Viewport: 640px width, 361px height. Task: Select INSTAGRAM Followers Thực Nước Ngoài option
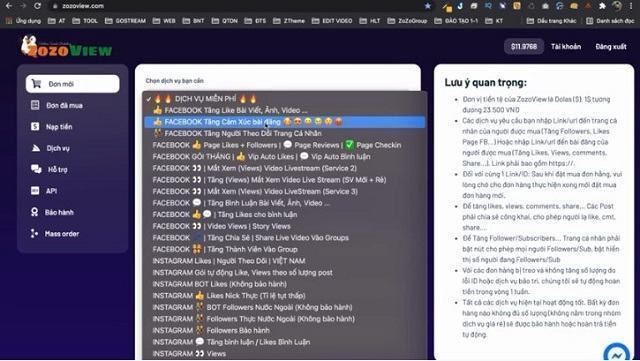coord(284,319)
